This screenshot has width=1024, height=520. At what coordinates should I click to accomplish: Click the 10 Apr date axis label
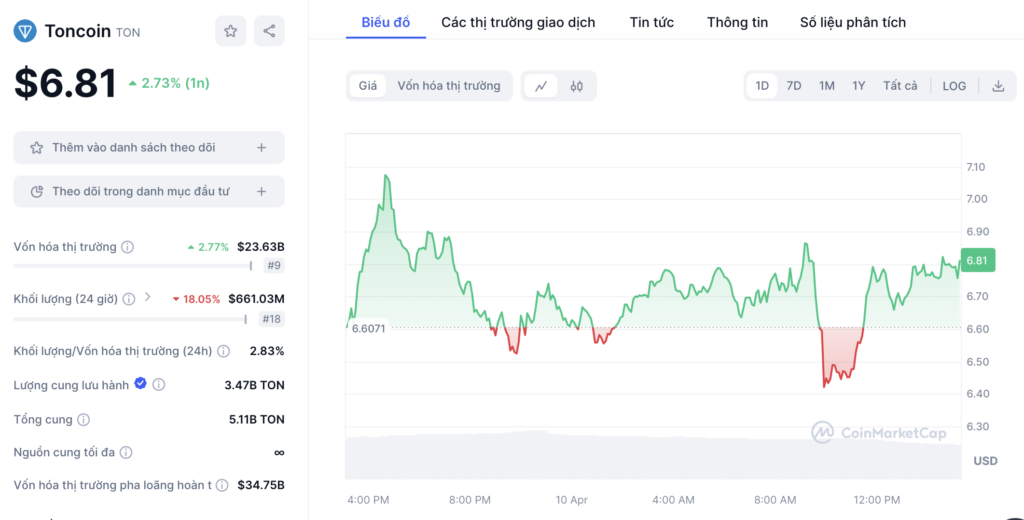coord(571,500)
